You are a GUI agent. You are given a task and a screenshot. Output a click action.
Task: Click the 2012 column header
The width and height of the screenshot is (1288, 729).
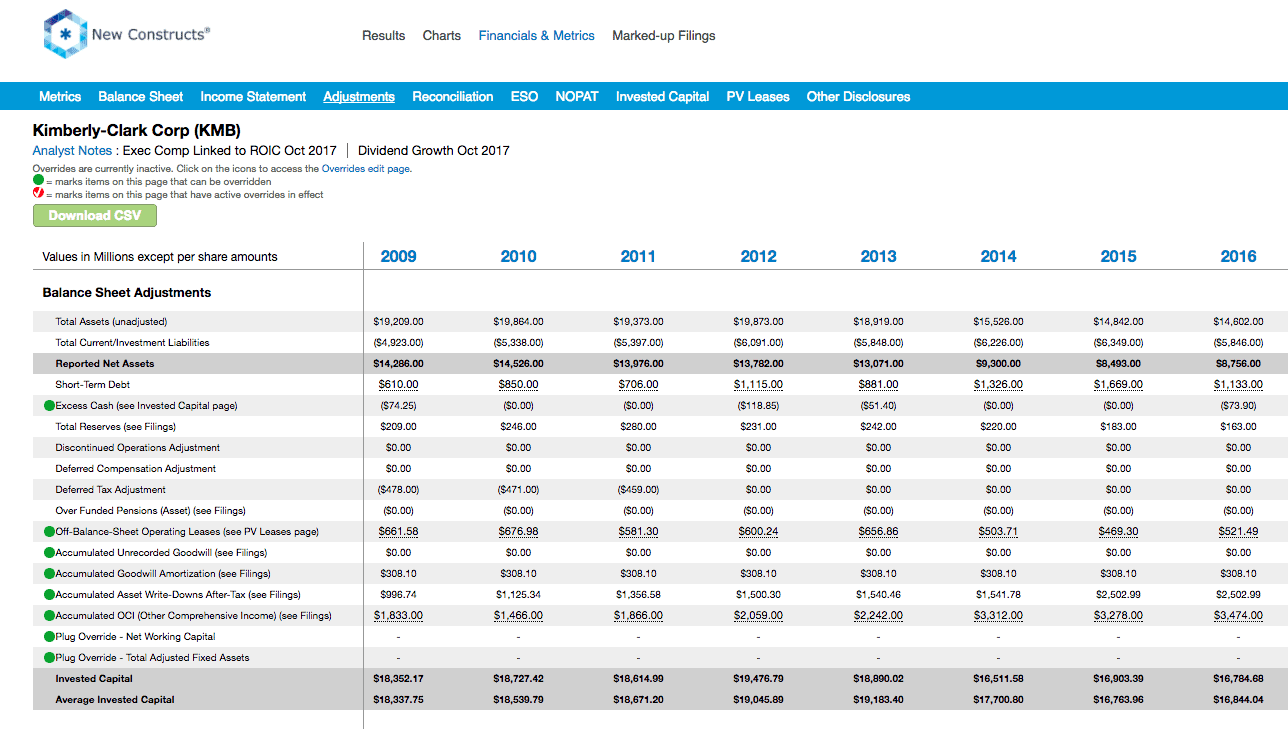coord(759,257)
